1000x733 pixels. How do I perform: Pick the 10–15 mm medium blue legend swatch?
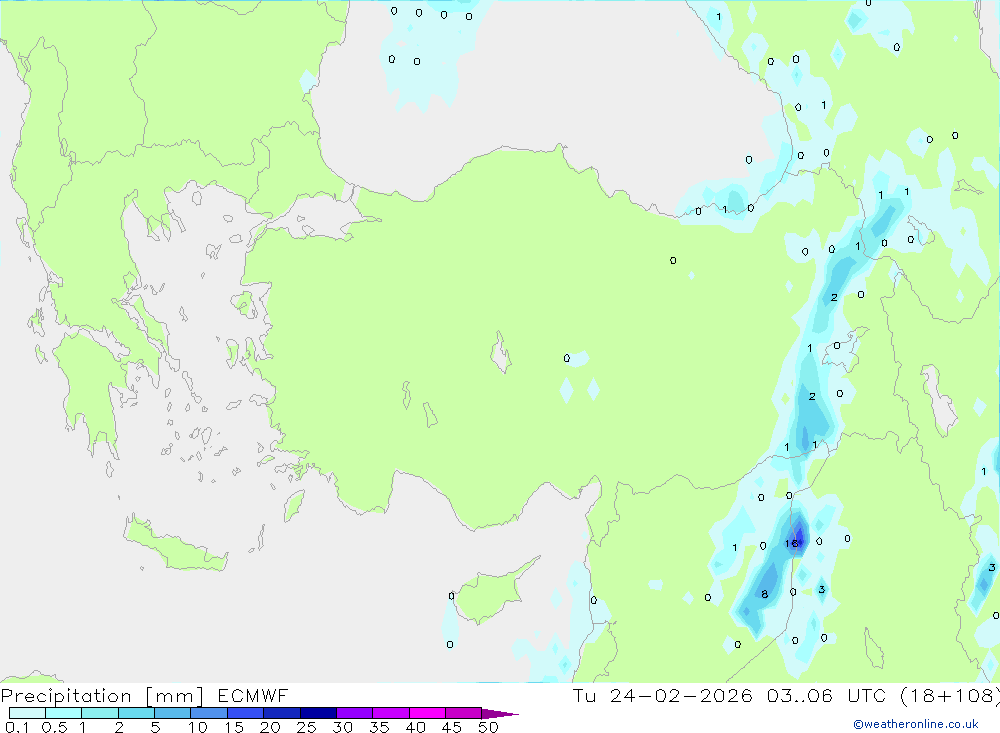click(x=209, y=713)
